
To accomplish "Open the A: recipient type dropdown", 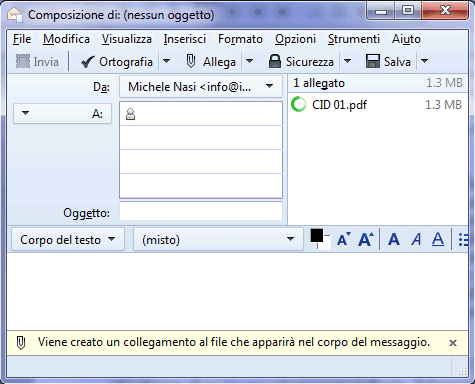I will pos(62,114).
